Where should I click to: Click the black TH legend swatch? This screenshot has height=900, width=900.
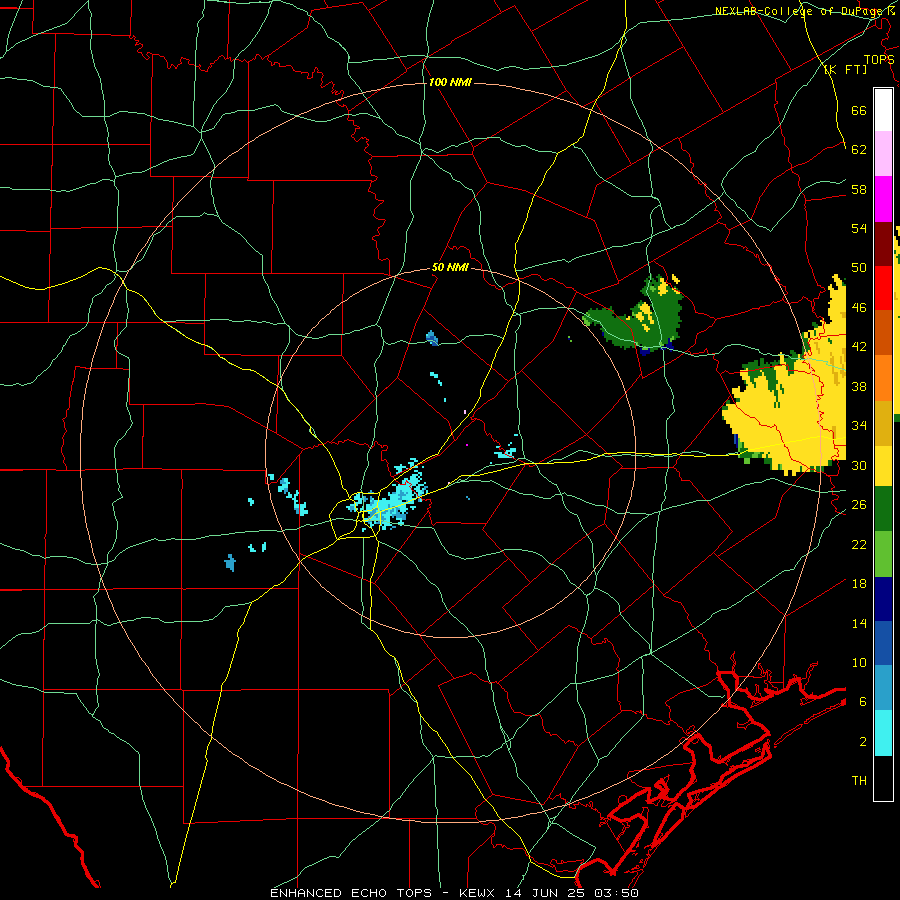pyautogui.click(x=883, y=778)
